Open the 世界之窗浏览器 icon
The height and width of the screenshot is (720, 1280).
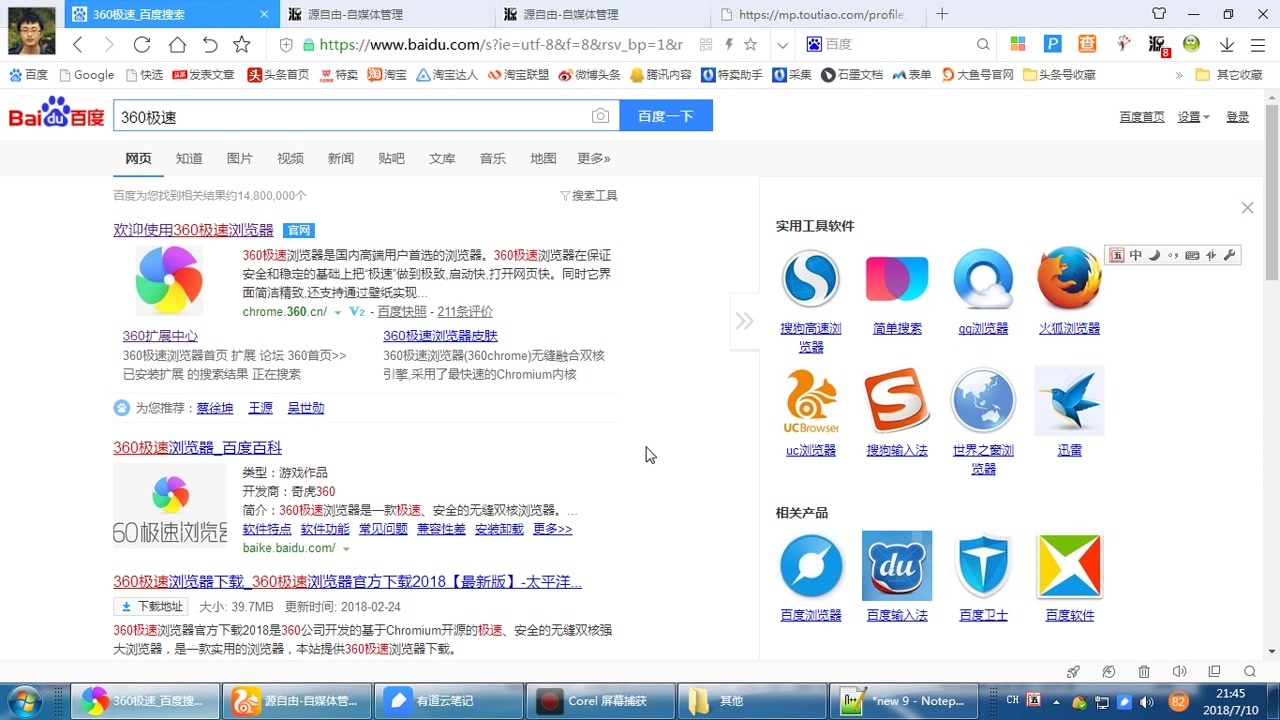(983, 400)
